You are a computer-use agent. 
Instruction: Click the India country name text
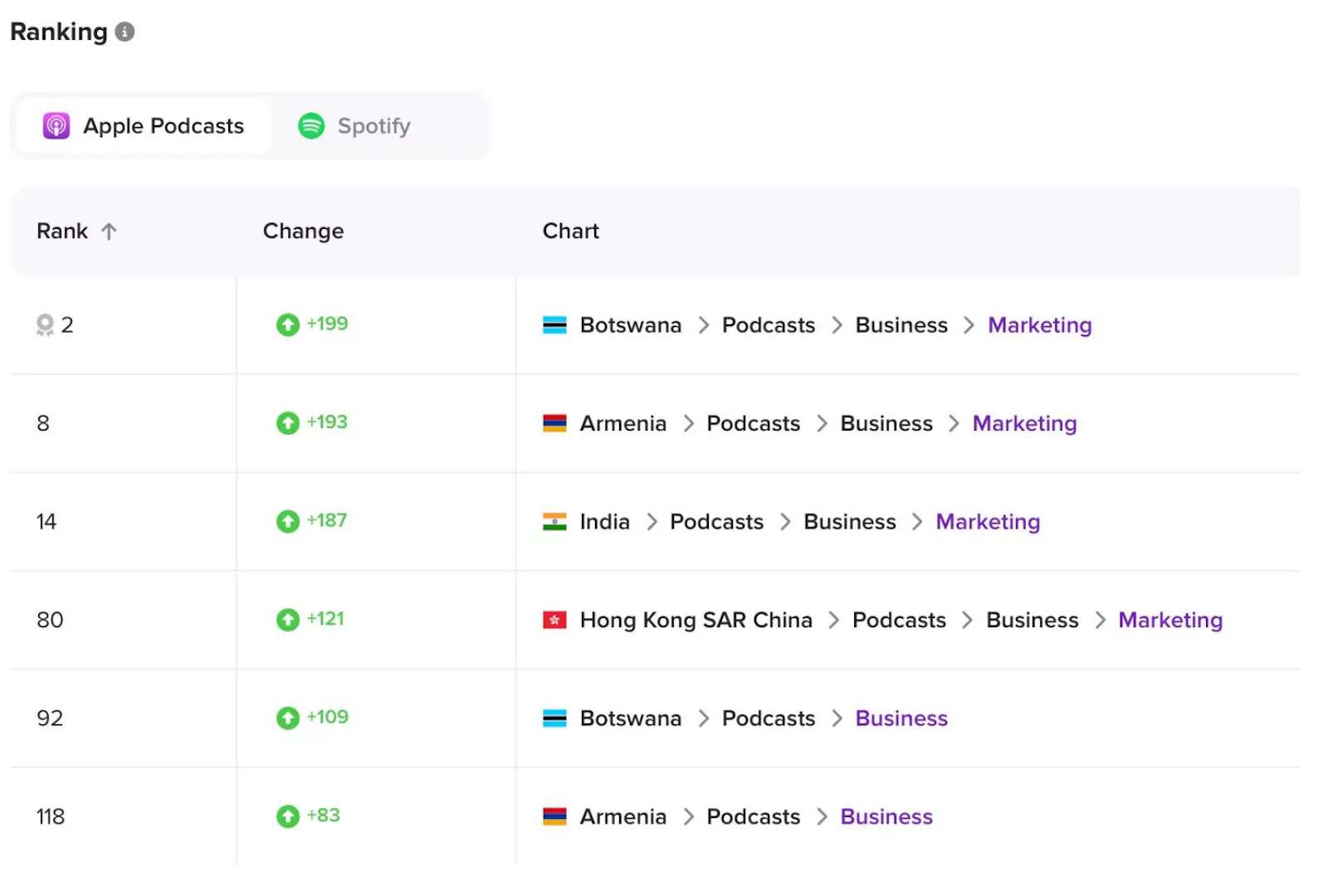point(605,522)
